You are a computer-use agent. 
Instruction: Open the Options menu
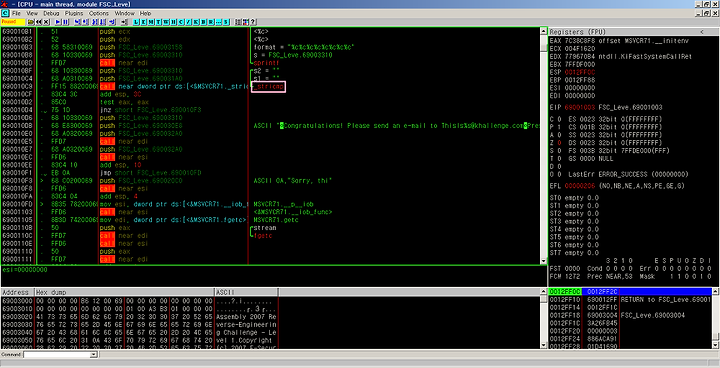tap(99, 13)
